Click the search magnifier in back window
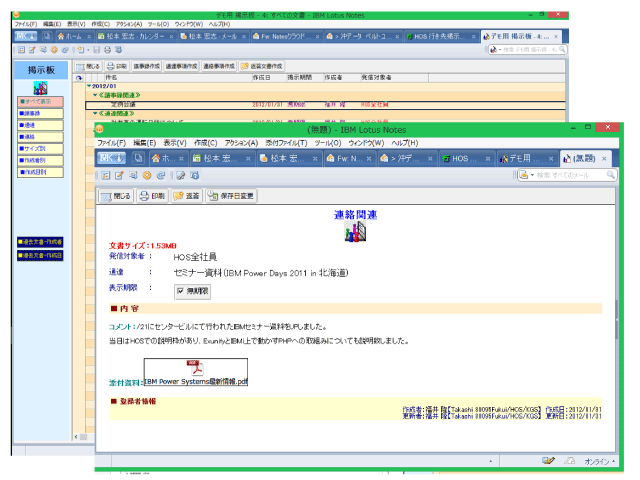 click(562, 49)
